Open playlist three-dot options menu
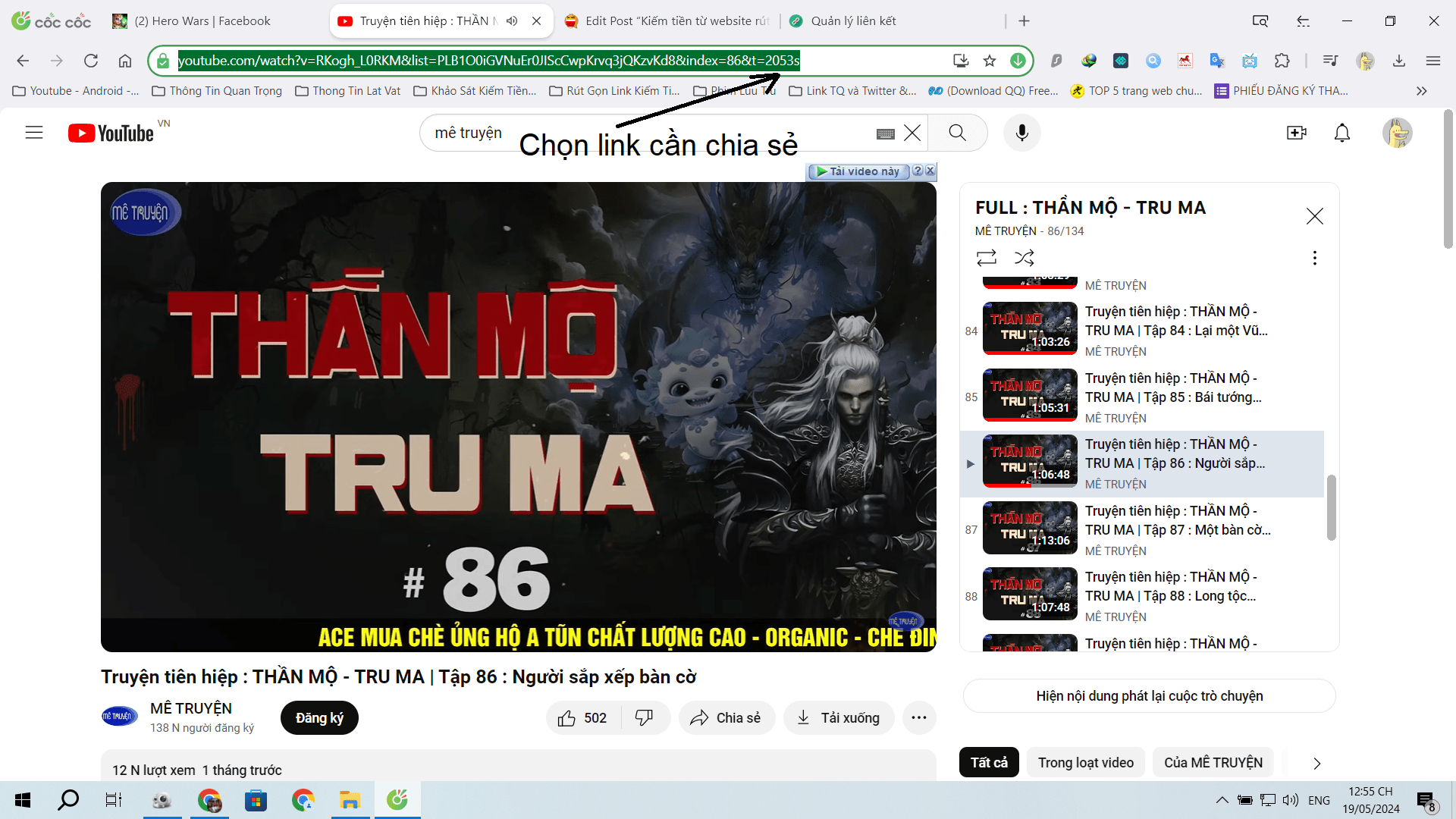 click(1314, 258)
